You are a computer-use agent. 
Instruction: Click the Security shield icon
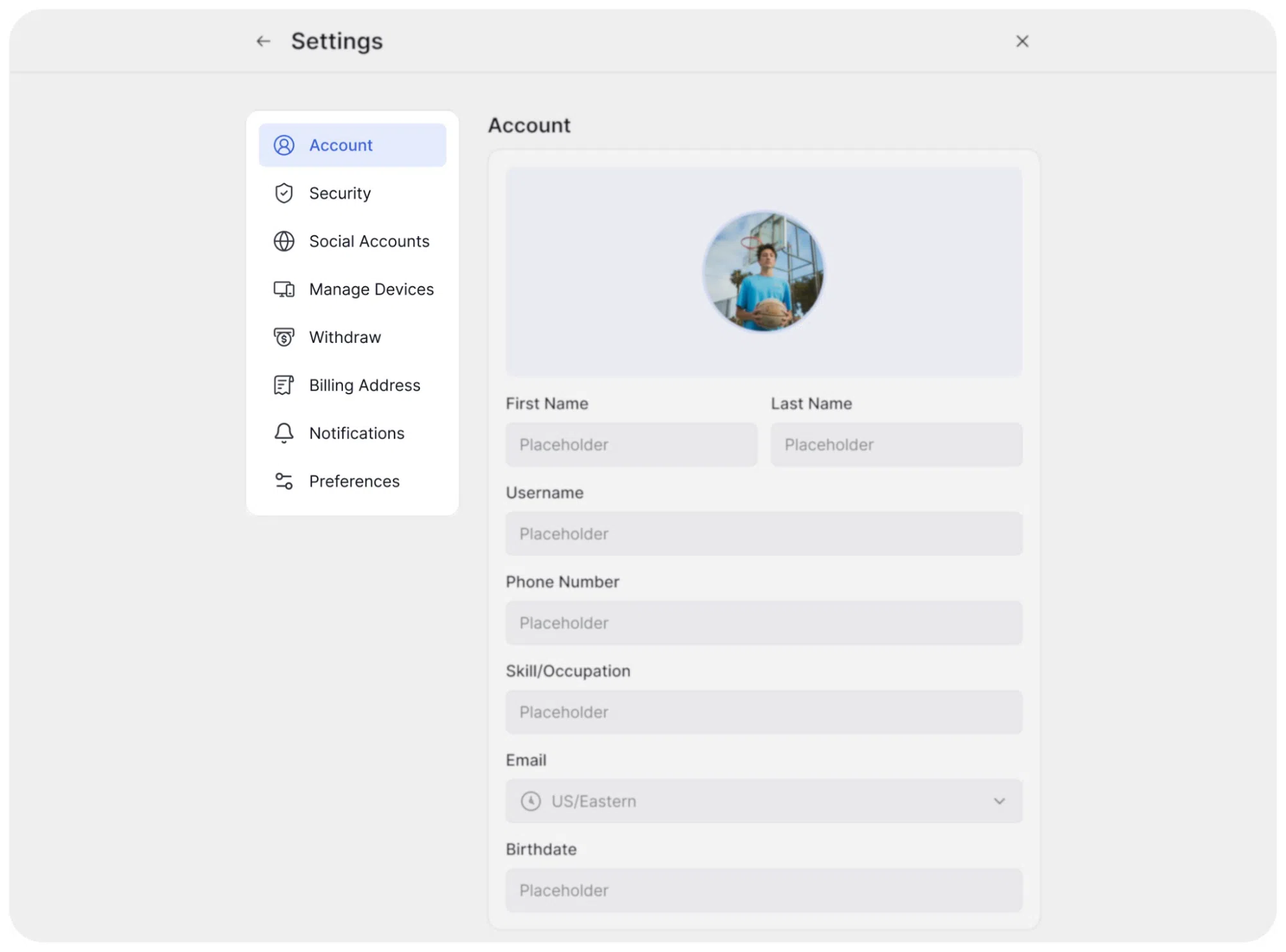point(284,193)
